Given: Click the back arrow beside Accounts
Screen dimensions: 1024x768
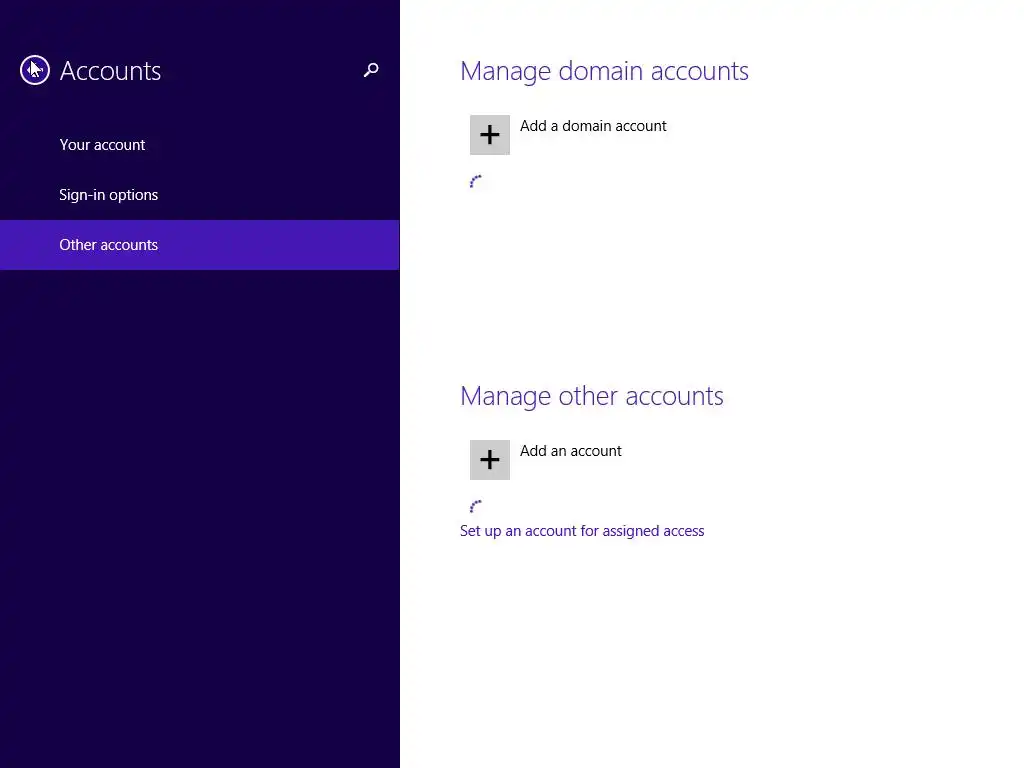Looking at the screenshot, I should point(35,70).
